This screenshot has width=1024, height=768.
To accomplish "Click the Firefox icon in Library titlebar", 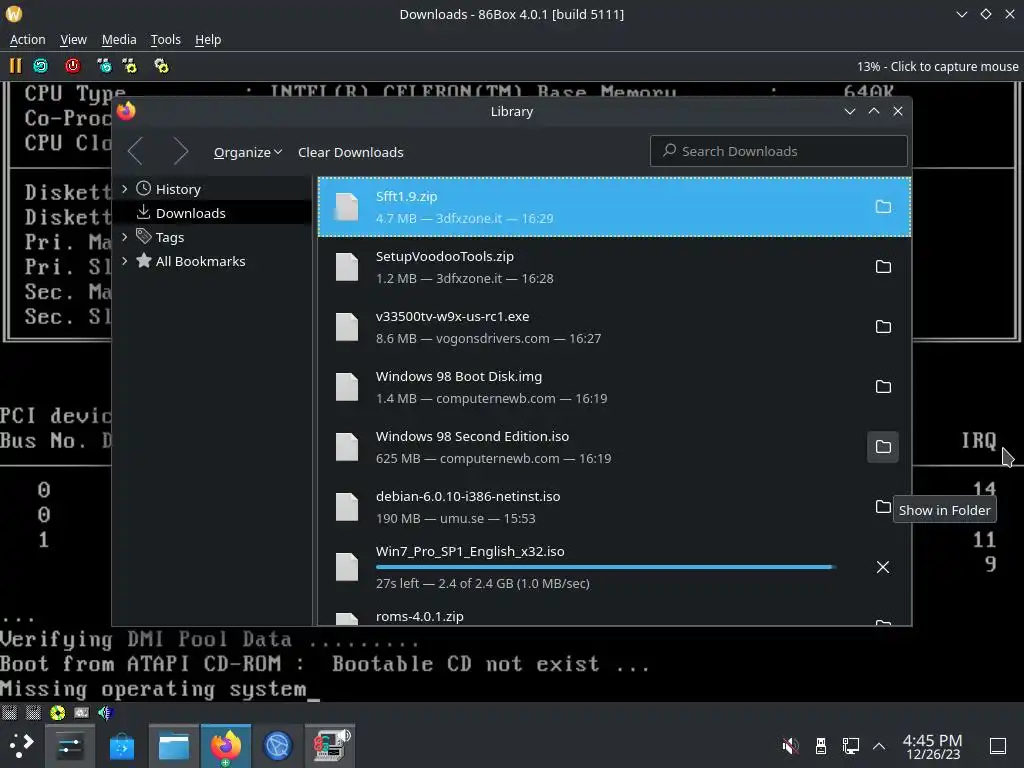I will [126, 111].
